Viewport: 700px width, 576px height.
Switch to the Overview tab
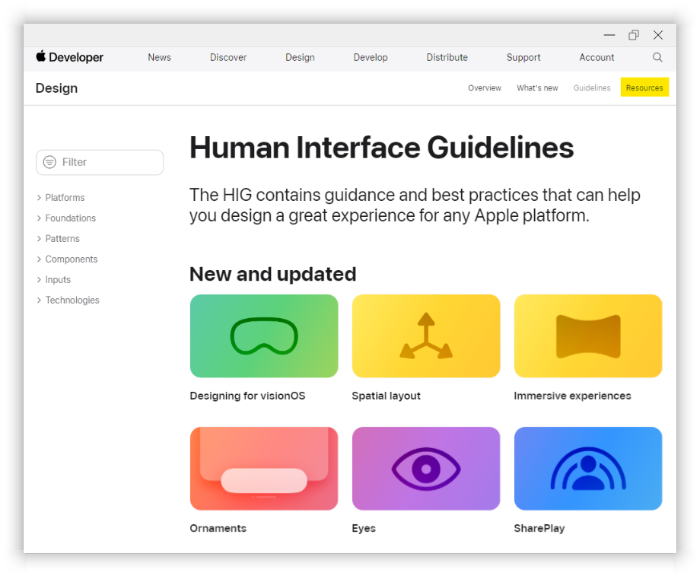(x=484, y=88)
